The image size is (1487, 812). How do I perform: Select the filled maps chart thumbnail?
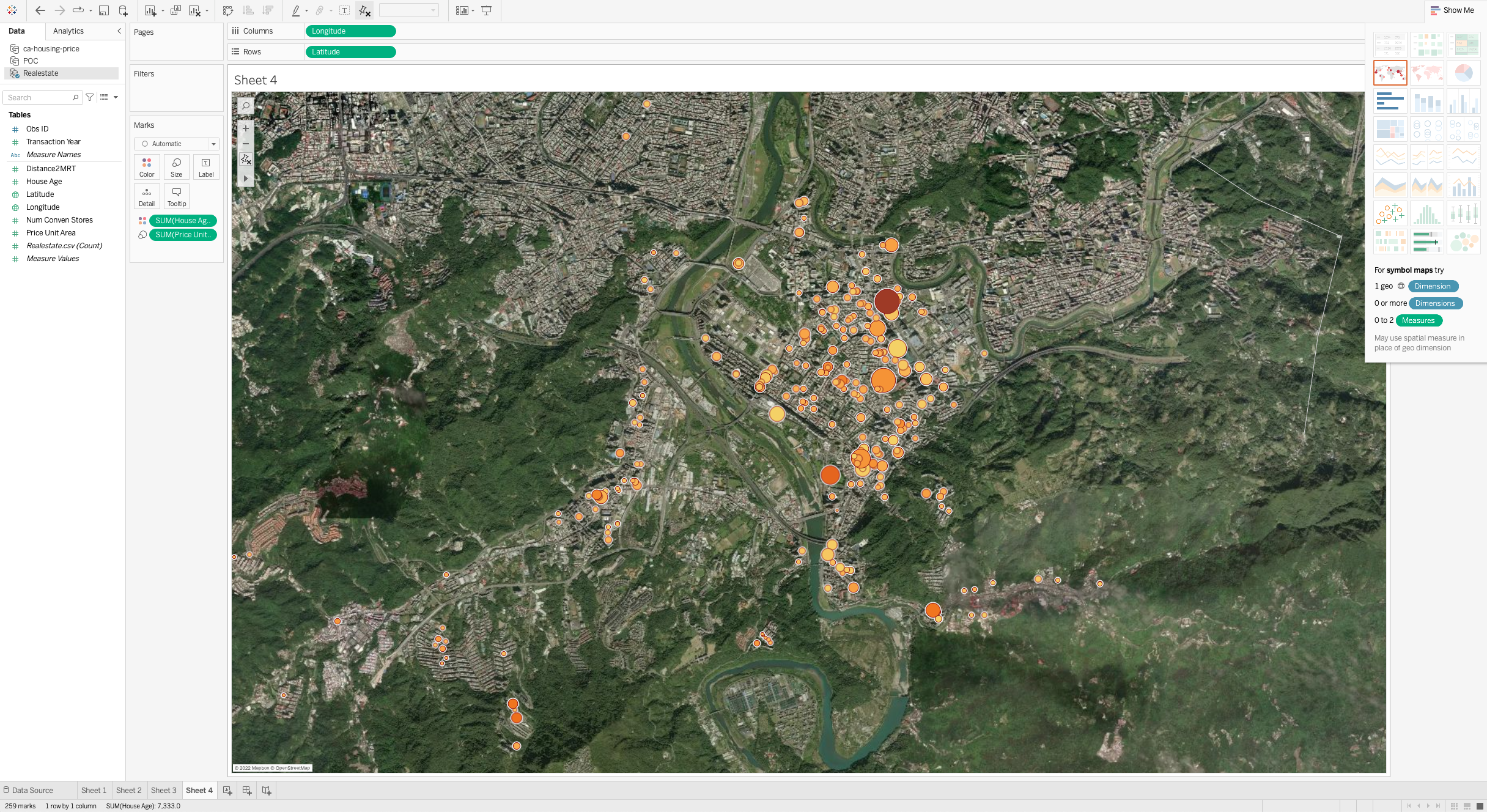click(1426, 73)
